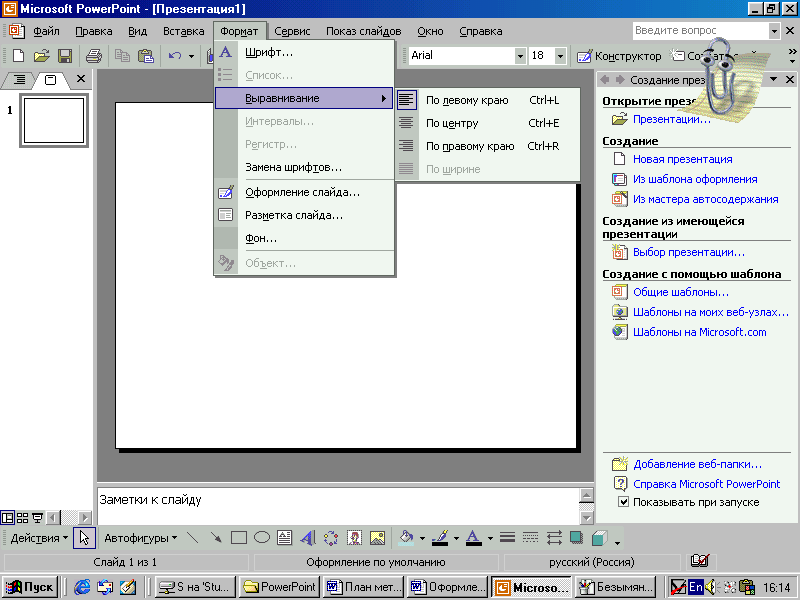800x600 pixels.
Task: Click the Arrow Style icon
Action: tap(554, 538)
